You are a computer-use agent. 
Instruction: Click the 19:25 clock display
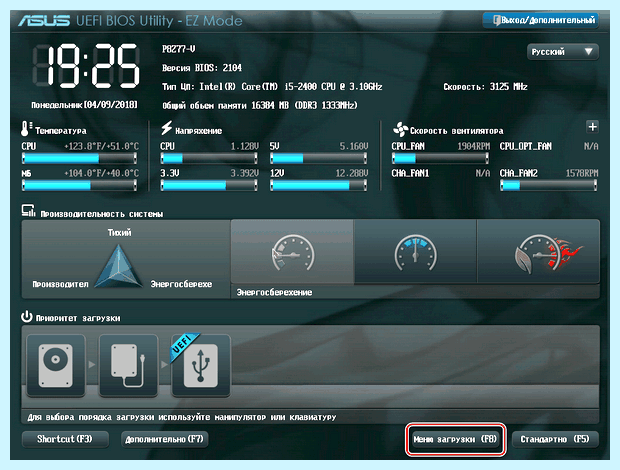[x=86, y=66]
